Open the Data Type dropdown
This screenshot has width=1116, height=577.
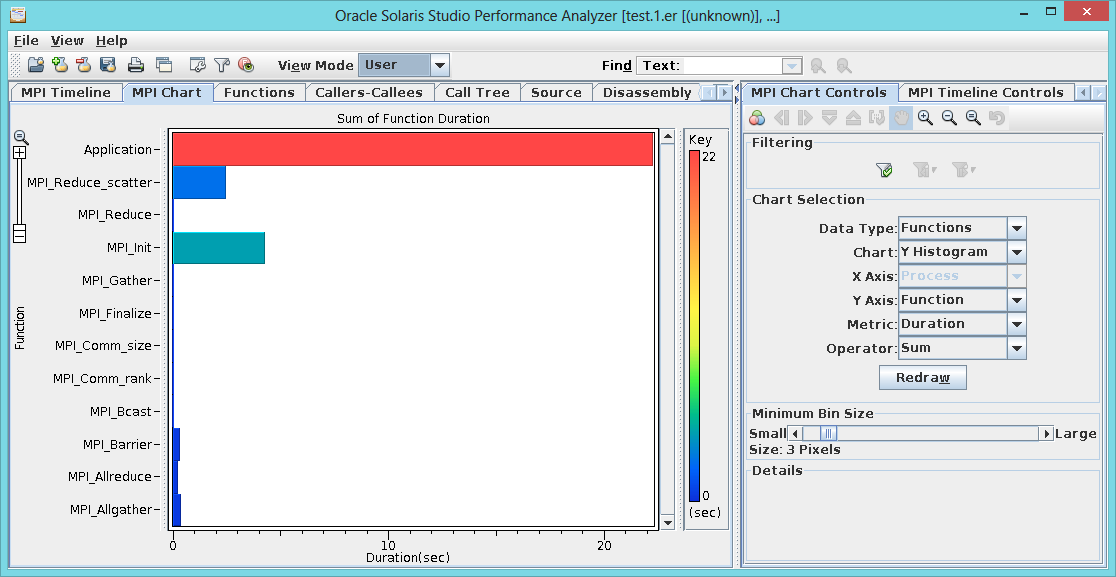tap(1017, 228)
